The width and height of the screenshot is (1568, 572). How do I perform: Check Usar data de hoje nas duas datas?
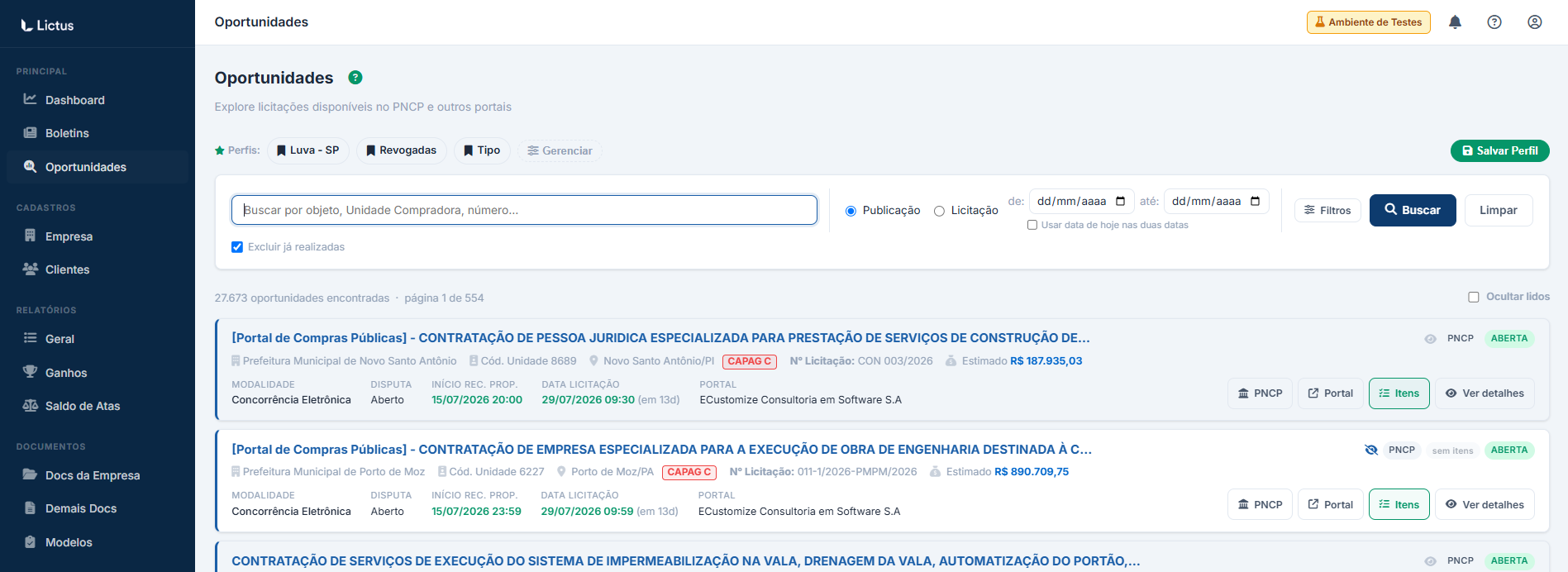[1032, 225]
